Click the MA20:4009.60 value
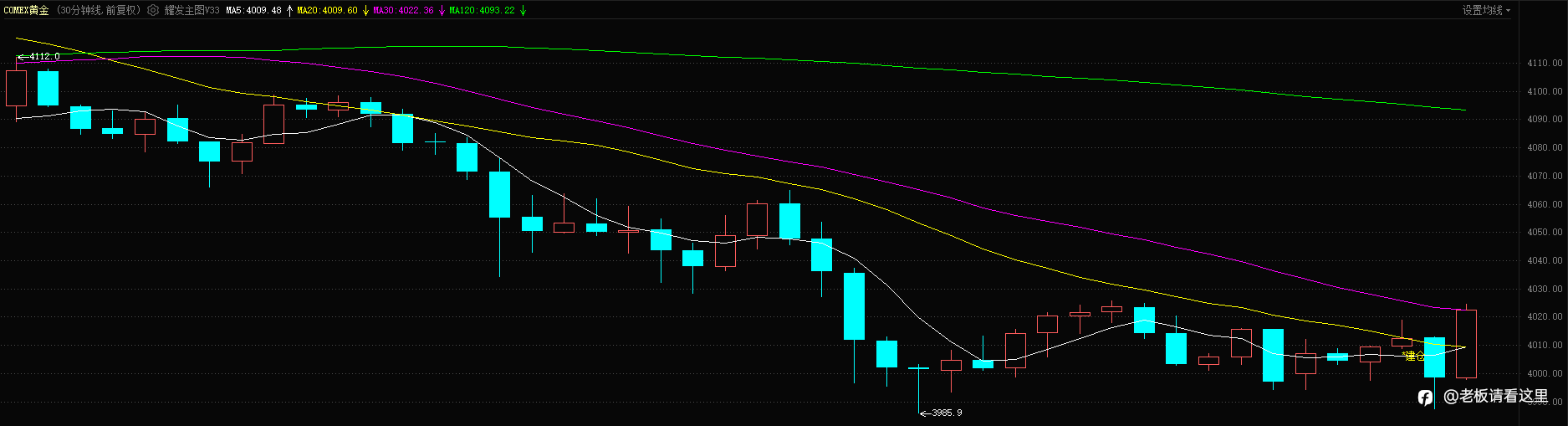1568x426 pixels. [327, 10]
